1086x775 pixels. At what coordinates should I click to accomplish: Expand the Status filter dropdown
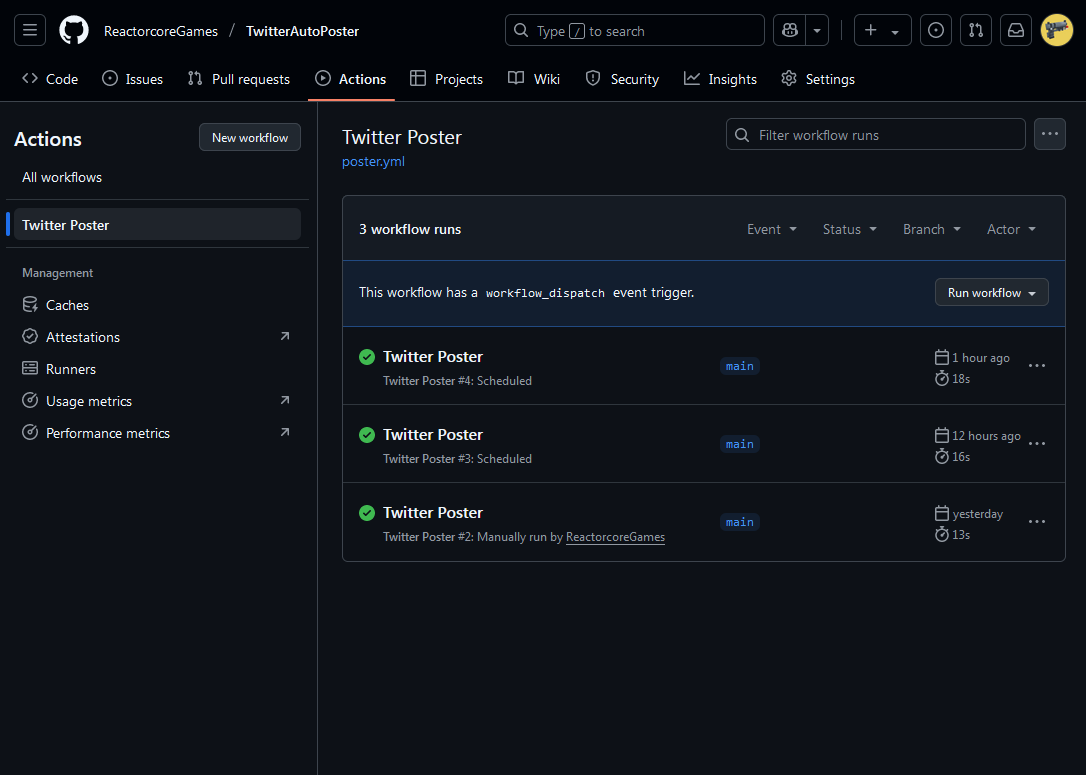coord(849,229)
